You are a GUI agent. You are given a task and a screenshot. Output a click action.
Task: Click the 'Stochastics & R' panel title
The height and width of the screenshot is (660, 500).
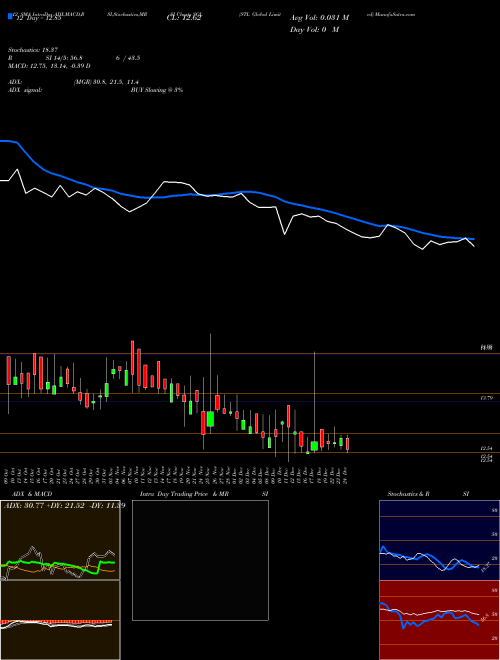tap(409, 494)
